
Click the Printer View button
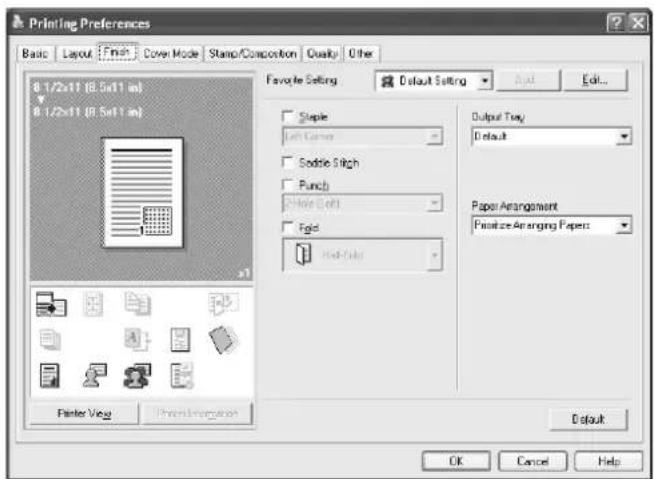pos(84,413)
